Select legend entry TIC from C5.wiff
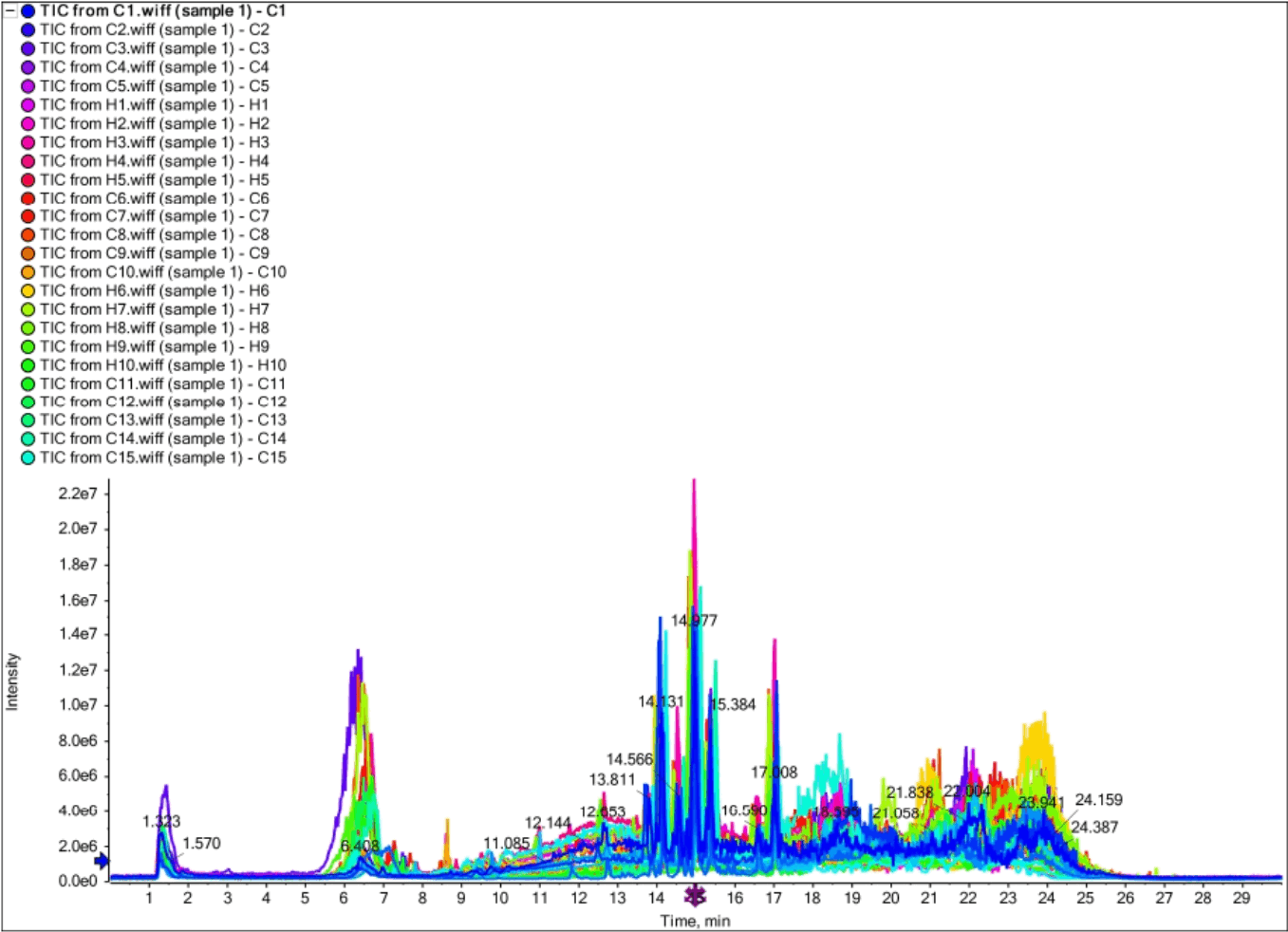Viewport: 1288px width, 932px height. [x=155, y=86]
